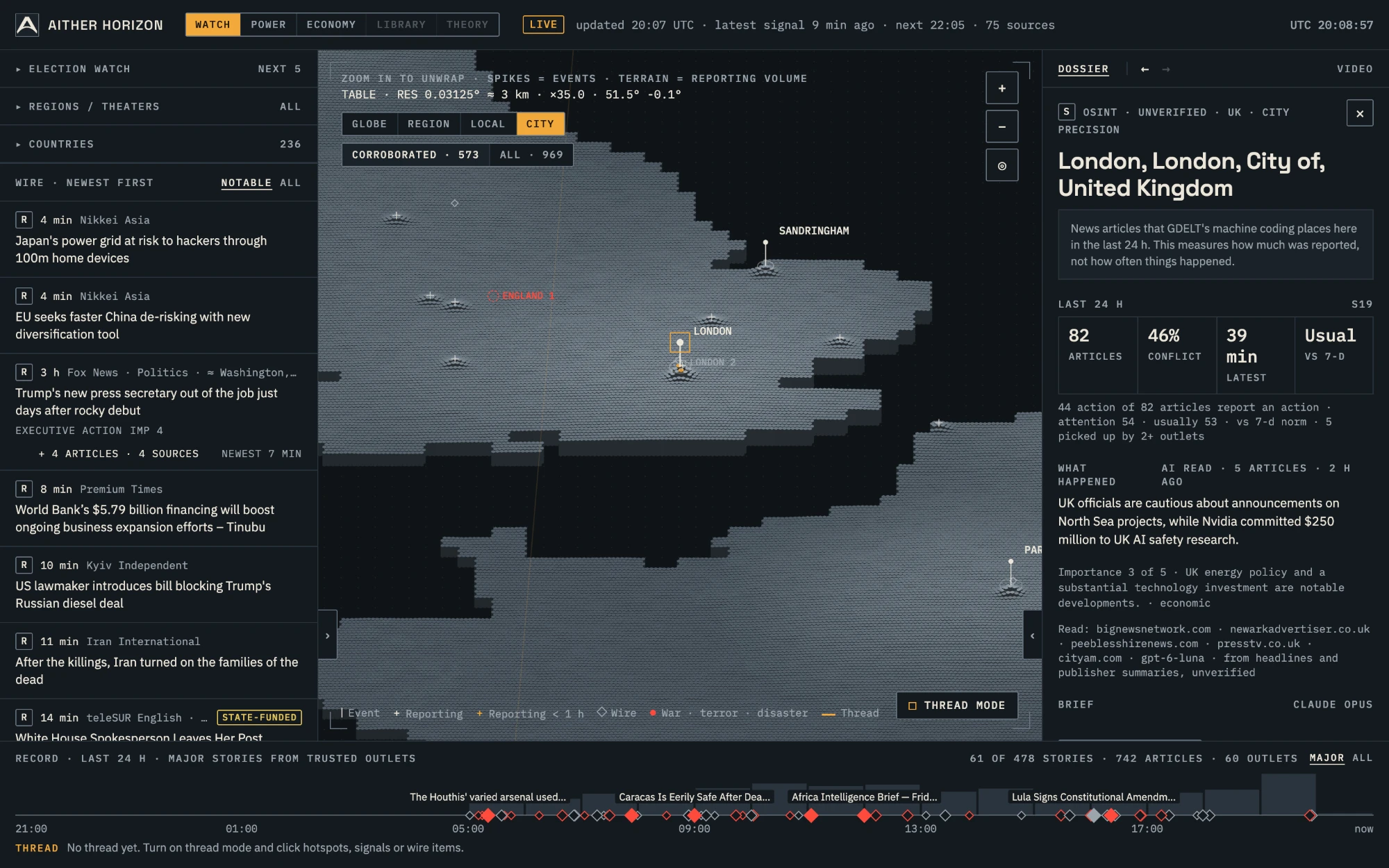The image size is (1389, 868).
Task: Go back in dossier history arrow
Action: (x=1145, y=69)
